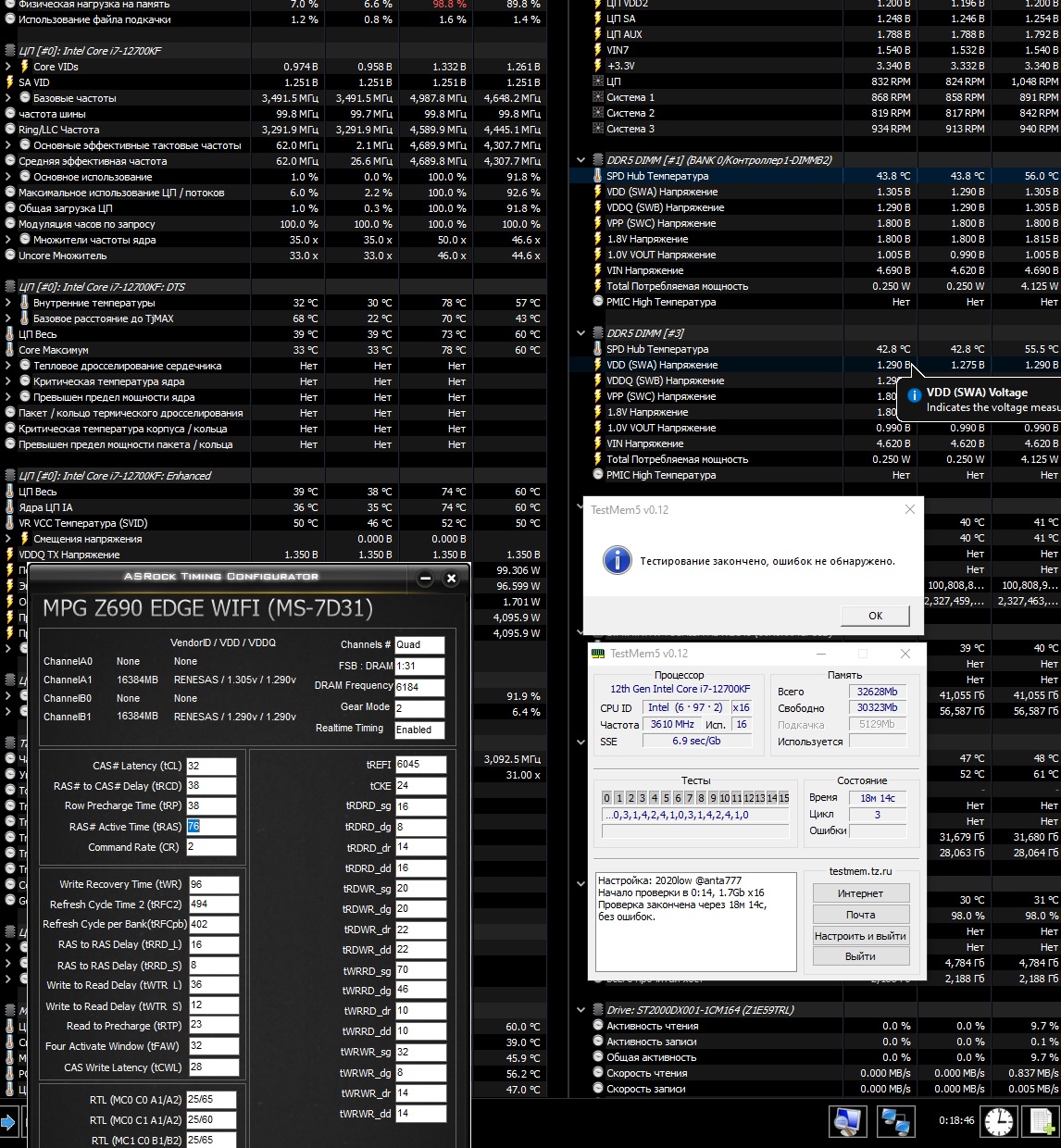Click the TestMem5 title bar memory icon

600,654
